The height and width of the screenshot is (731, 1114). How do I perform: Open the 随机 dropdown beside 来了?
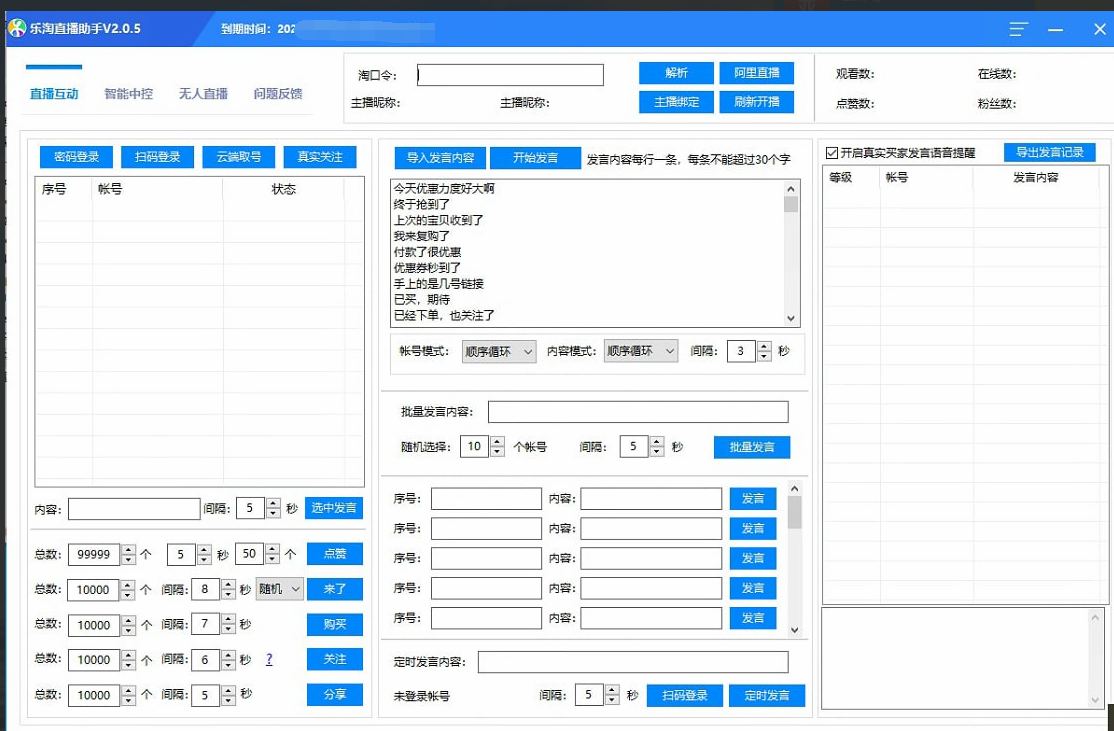[x=280, y=589]
